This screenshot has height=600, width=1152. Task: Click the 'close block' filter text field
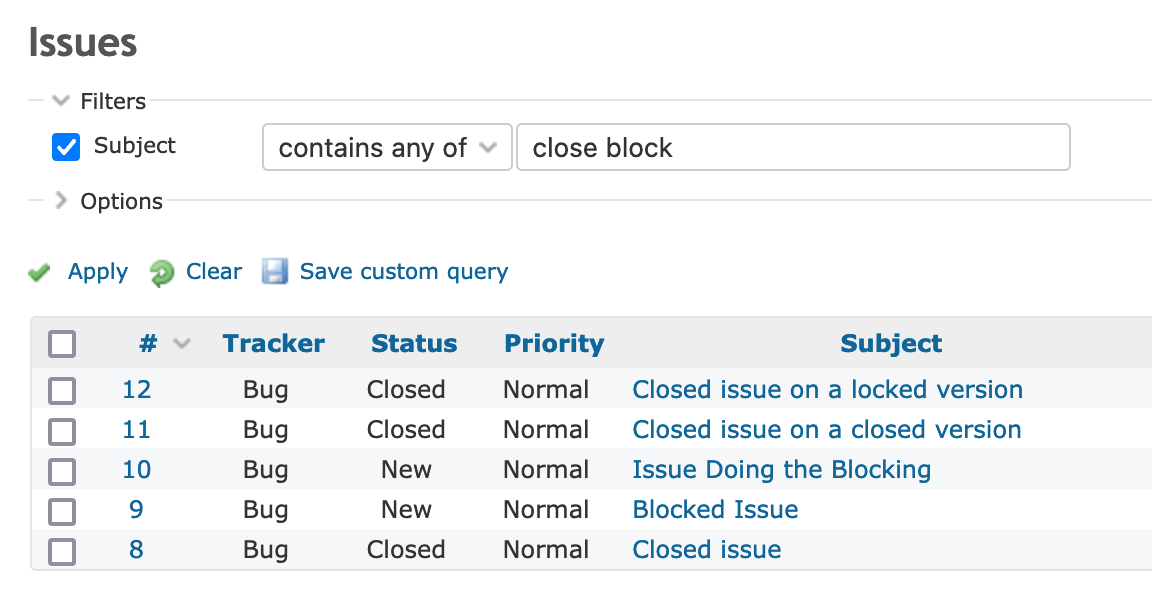coord(793,148)
